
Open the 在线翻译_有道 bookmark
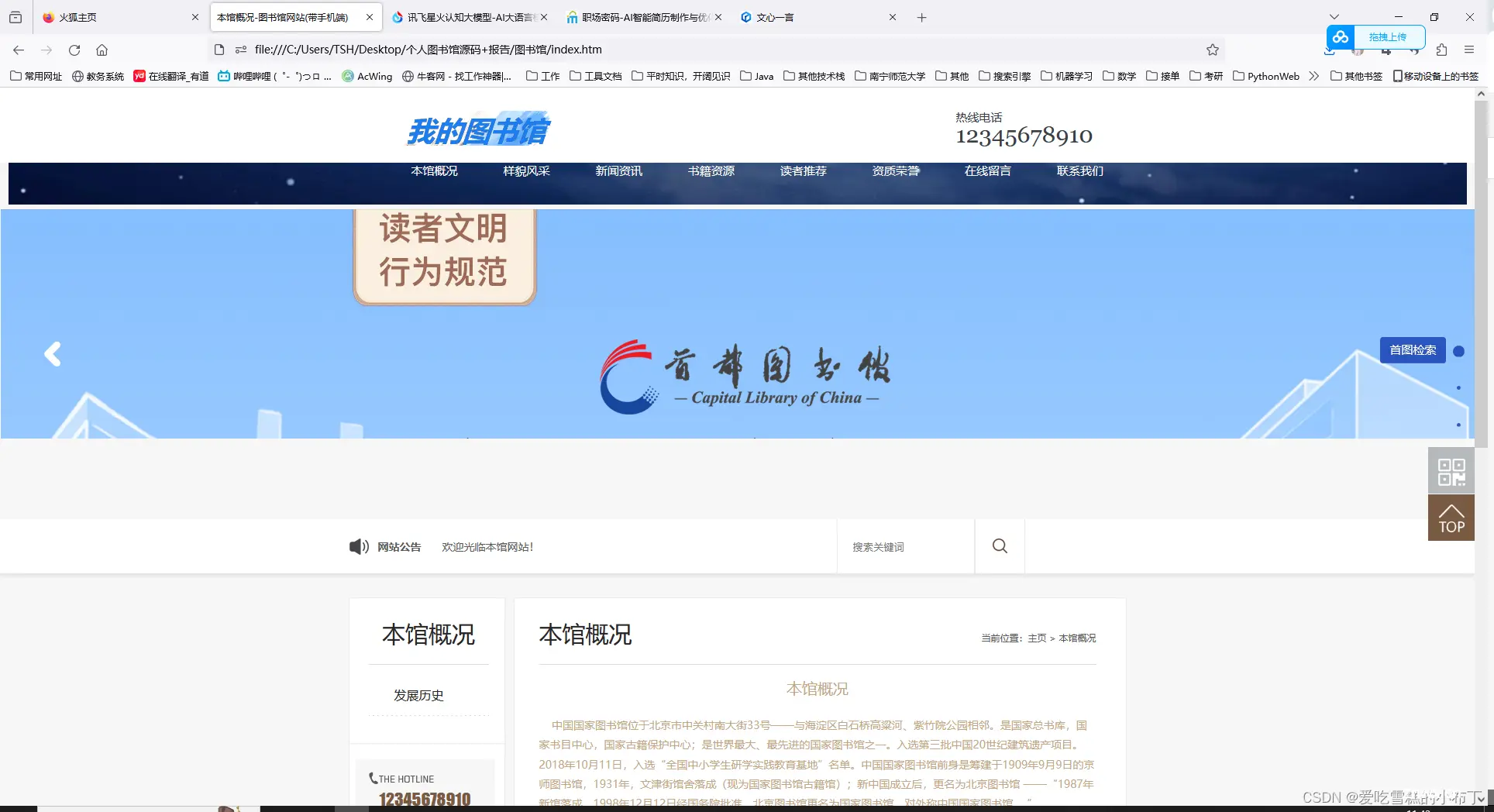pos(170,76)
